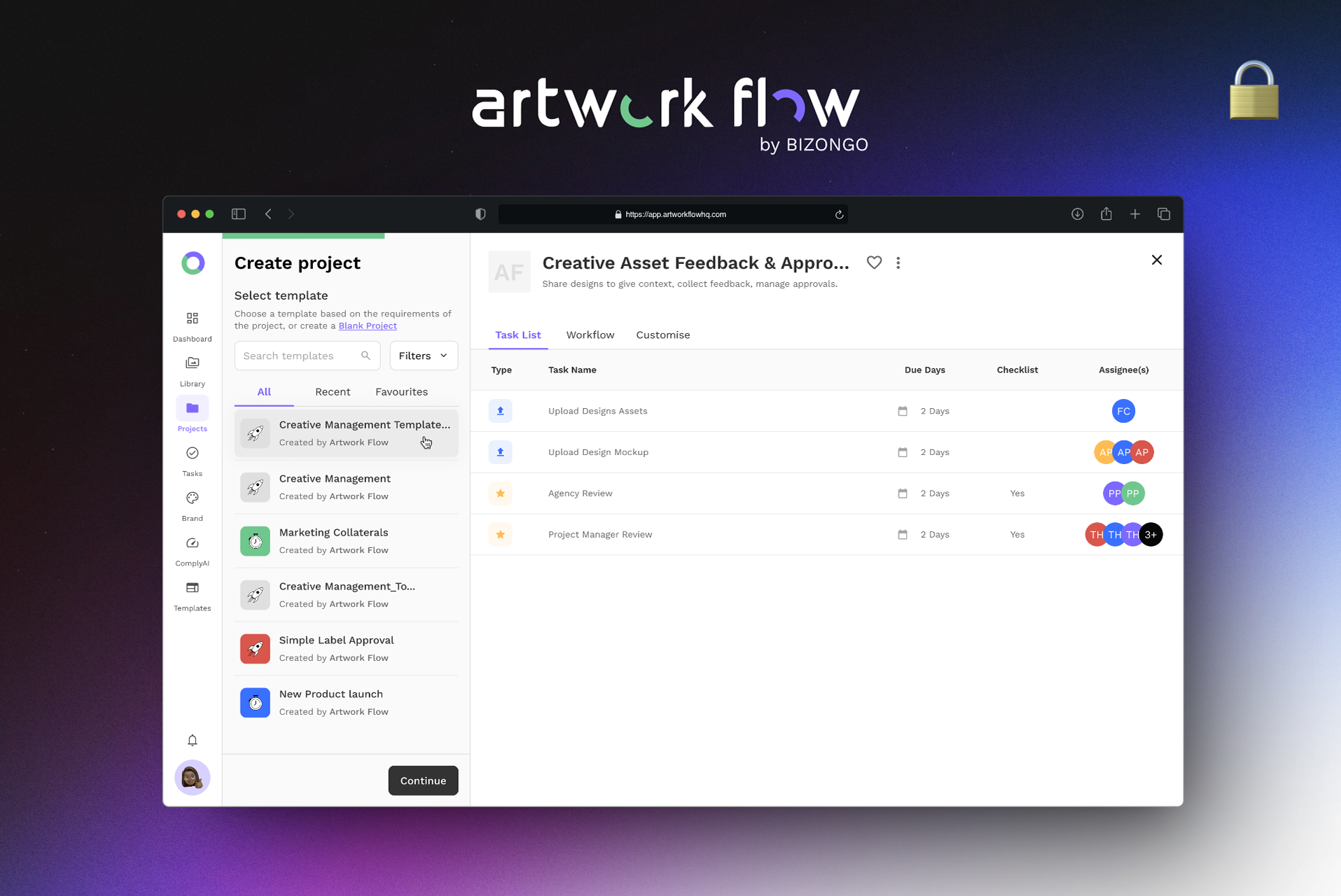This screenshot has height=896, width=1341.
Task: Click the calendar icon in Agency Review row
Action: pyautogui.click(x=903, y=493)
